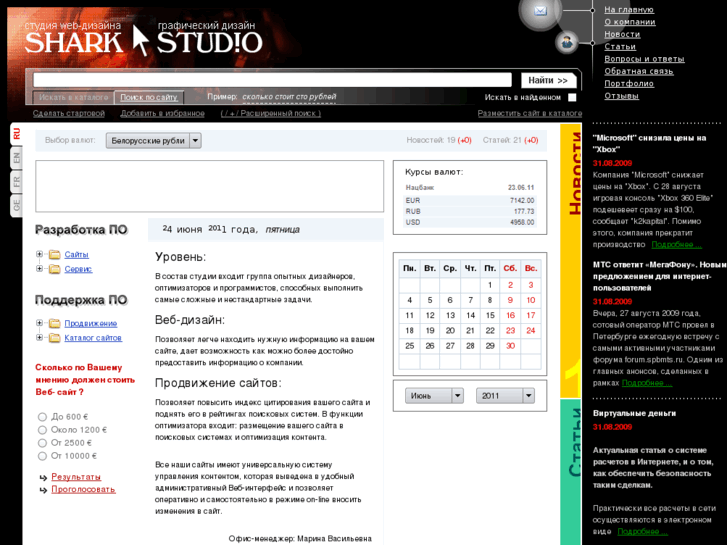This screenshot has width=727, height=545.
Task: Click the Продвижение folder icon
Action: coord(55,323)
